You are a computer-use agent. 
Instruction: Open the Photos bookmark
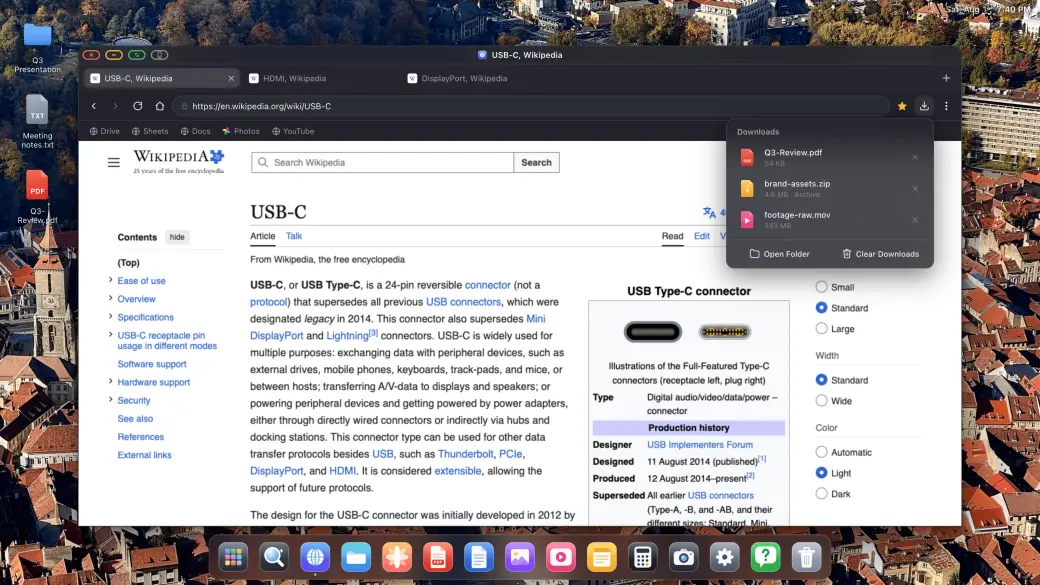click(241, 131)
